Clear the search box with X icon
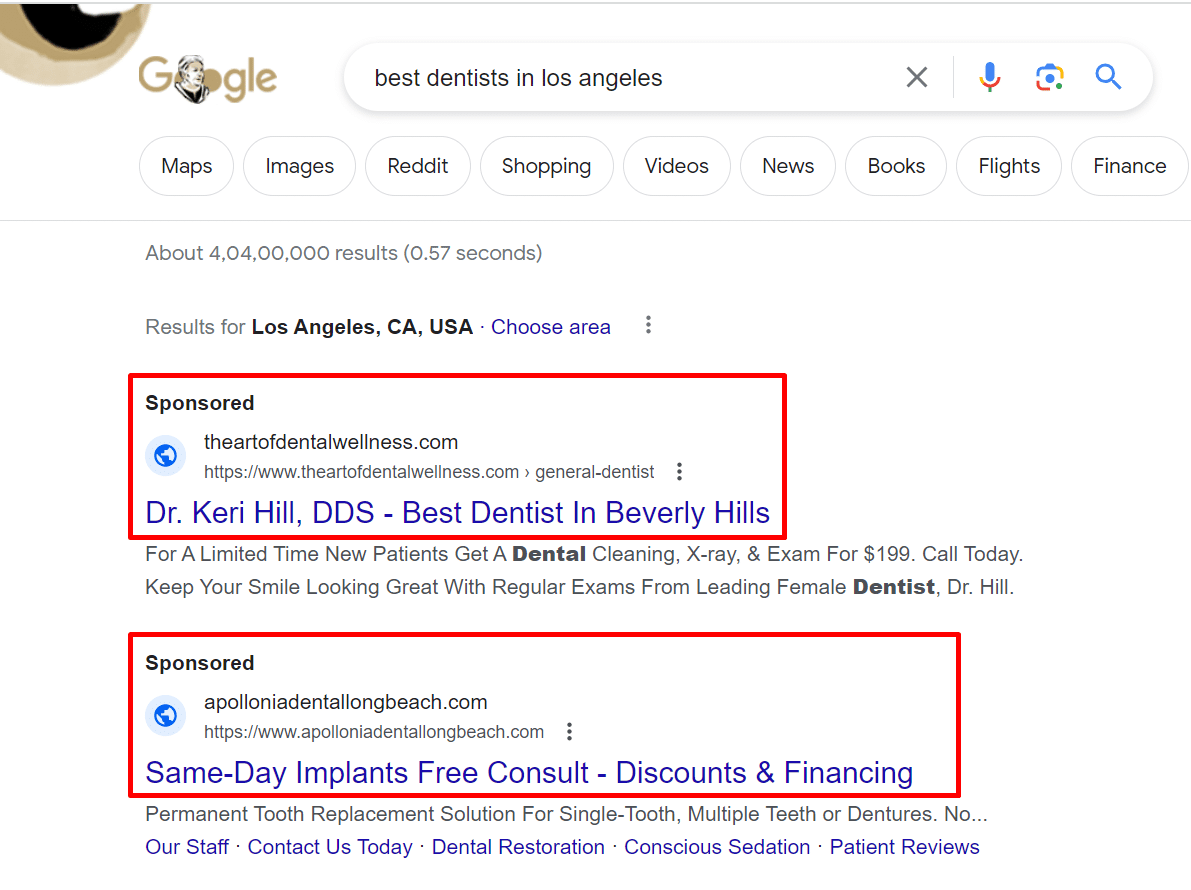The height and width of the screenshot is (890, 1191). [917, 77]
